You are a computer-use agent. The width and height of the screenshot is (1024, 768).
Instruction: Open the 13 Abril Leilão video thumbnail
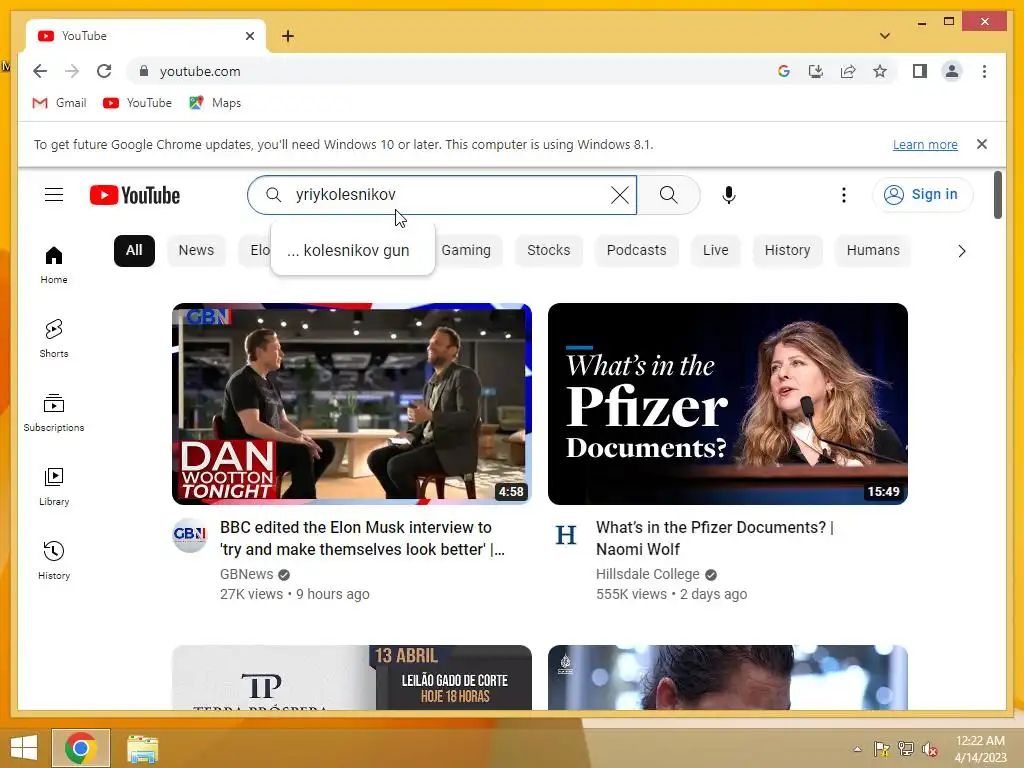351,677
